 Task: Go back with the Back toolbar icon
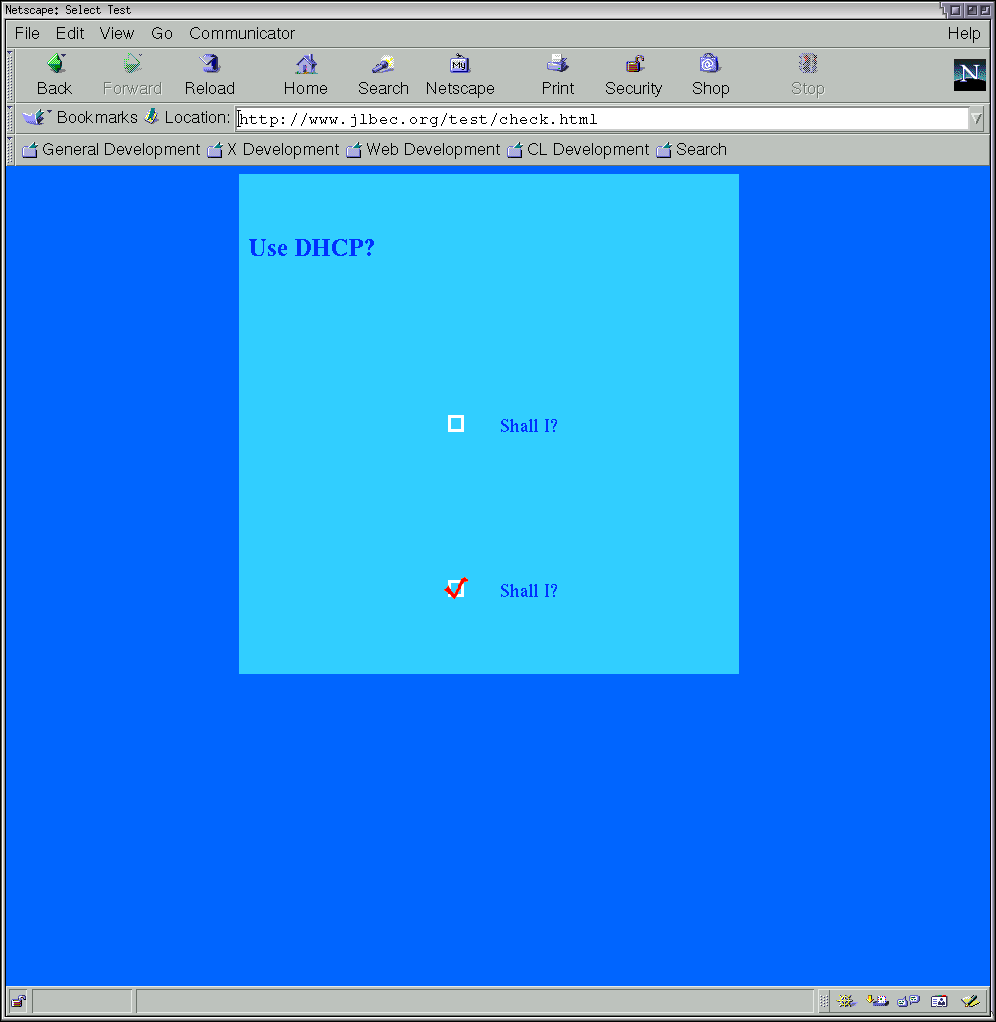(x=55, y=74)
